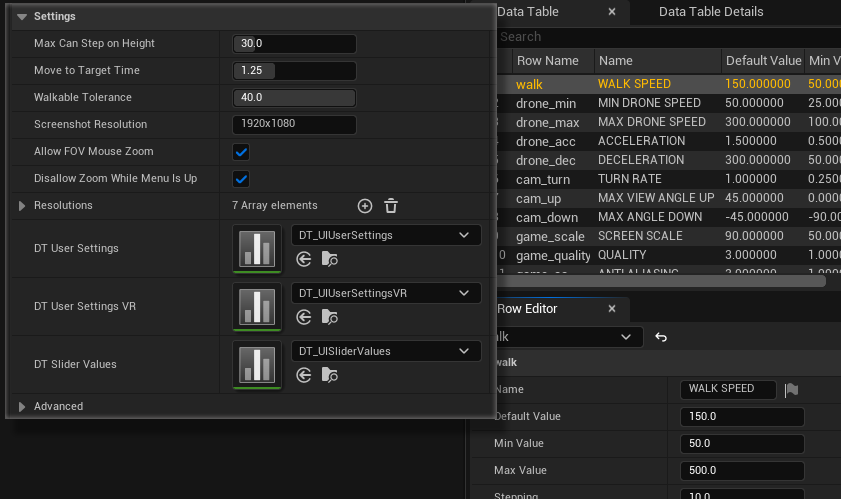Close the Data Table tab

click(x=611, y=11)
